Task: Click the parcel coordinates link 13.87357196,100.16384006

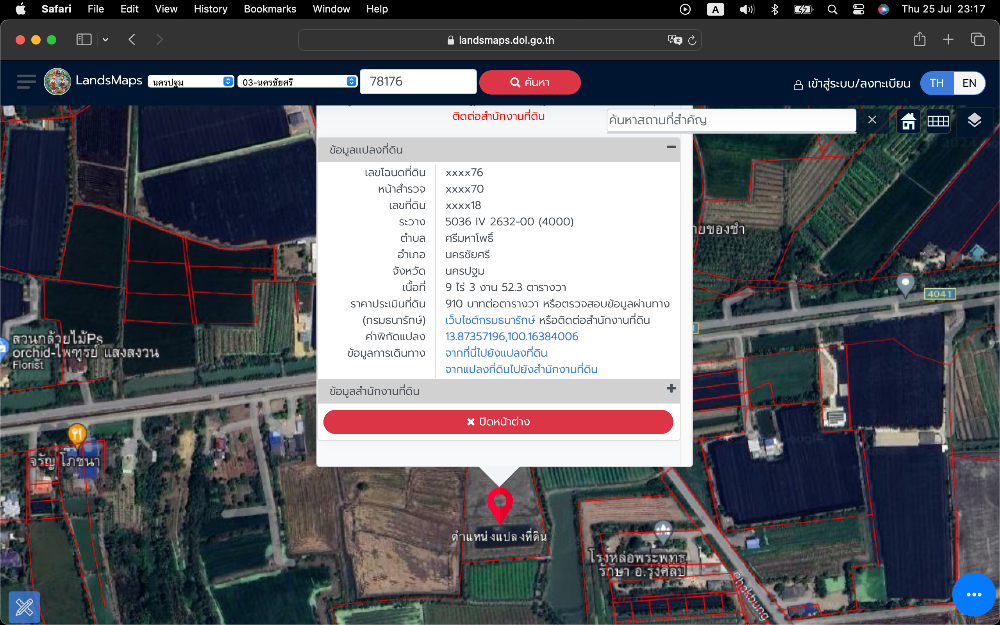Action: (511, 337)
